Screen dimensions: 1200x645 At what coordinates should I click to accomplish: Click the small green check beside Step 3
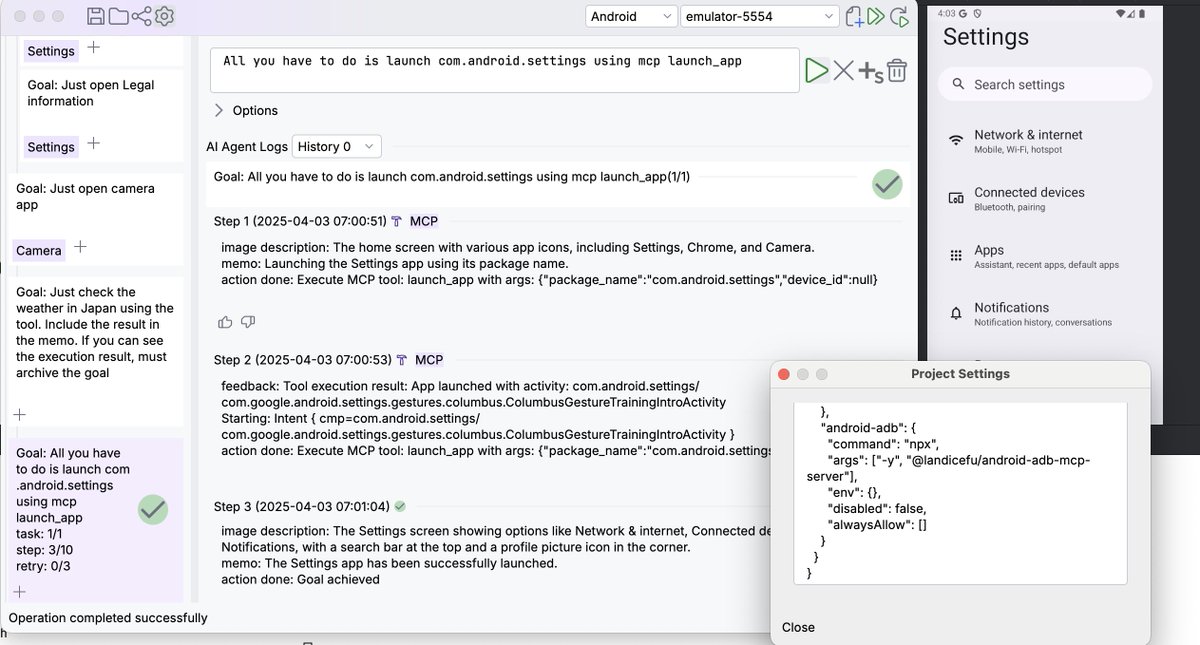400,506
